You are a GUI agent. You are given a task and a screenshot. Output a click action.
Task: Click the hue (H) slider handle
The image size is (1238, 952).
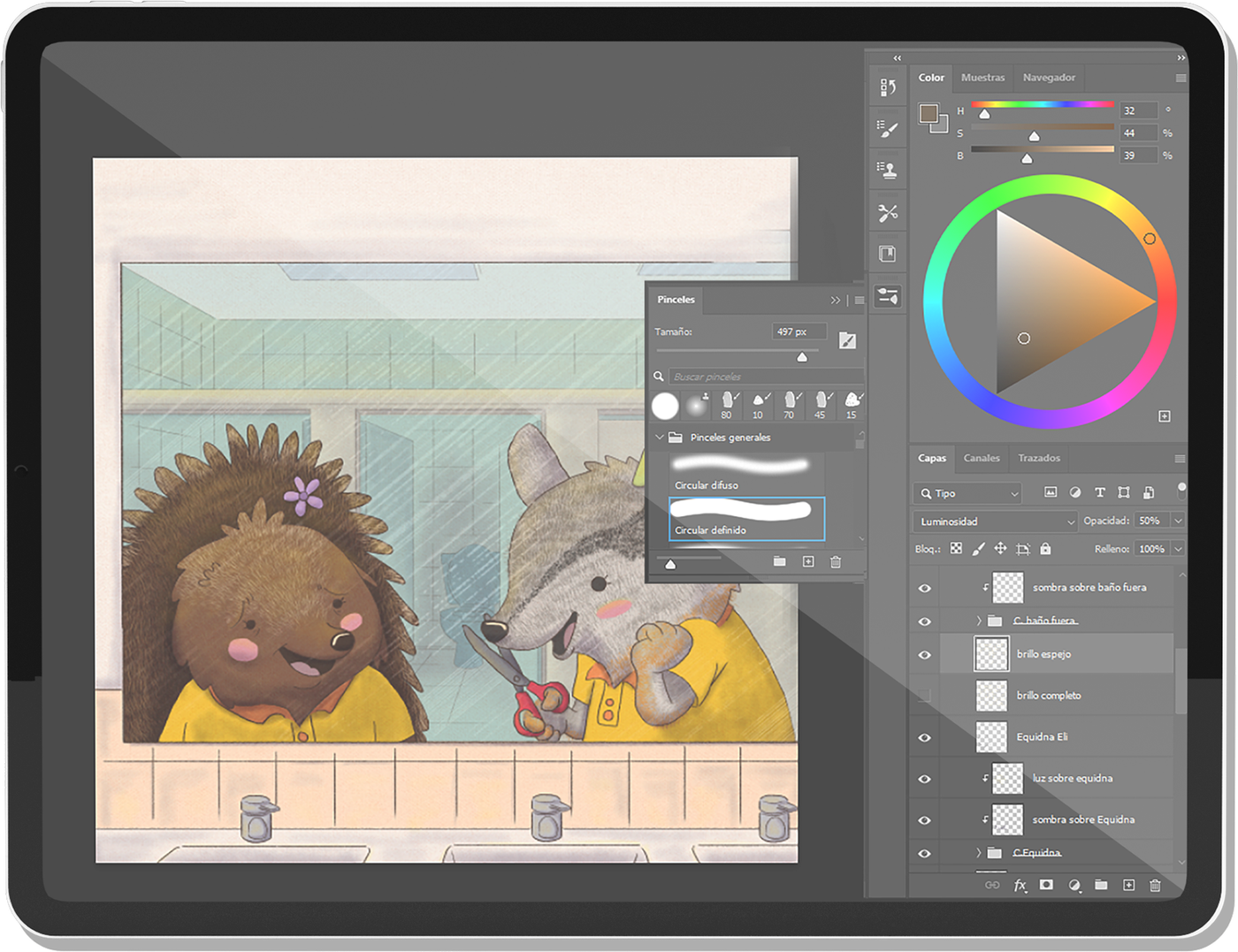click(984, 114)
